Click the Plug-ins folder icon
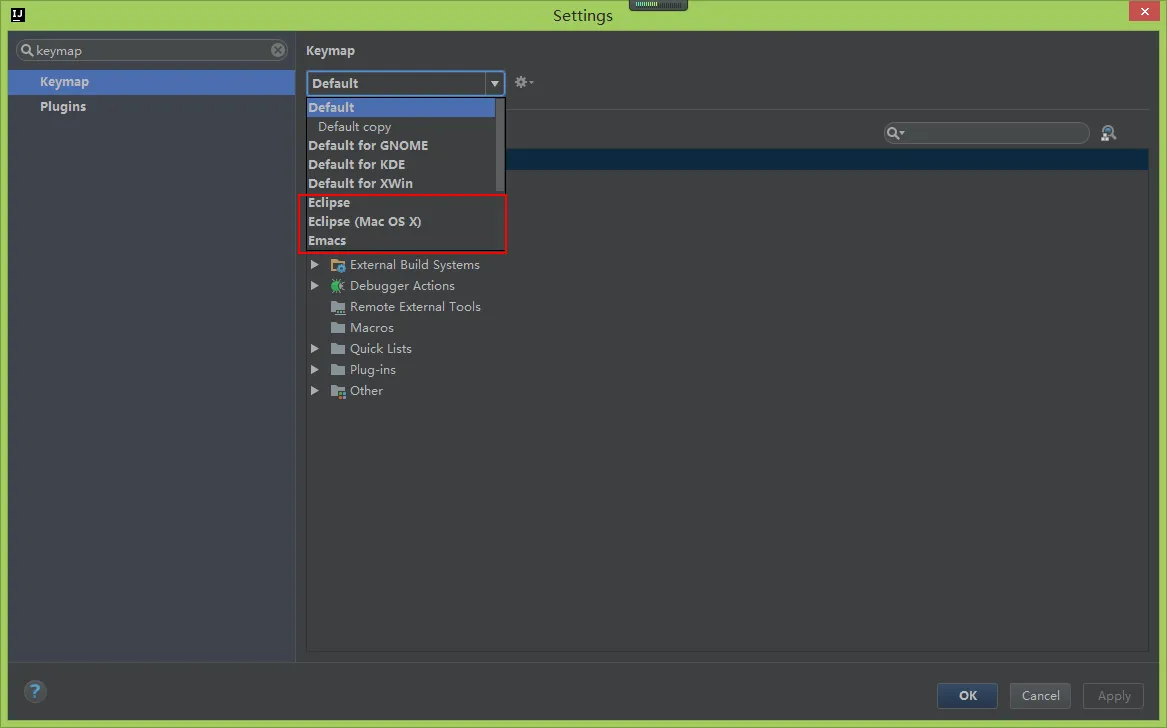Screen dimensions: 1167x728 point(338,369)
